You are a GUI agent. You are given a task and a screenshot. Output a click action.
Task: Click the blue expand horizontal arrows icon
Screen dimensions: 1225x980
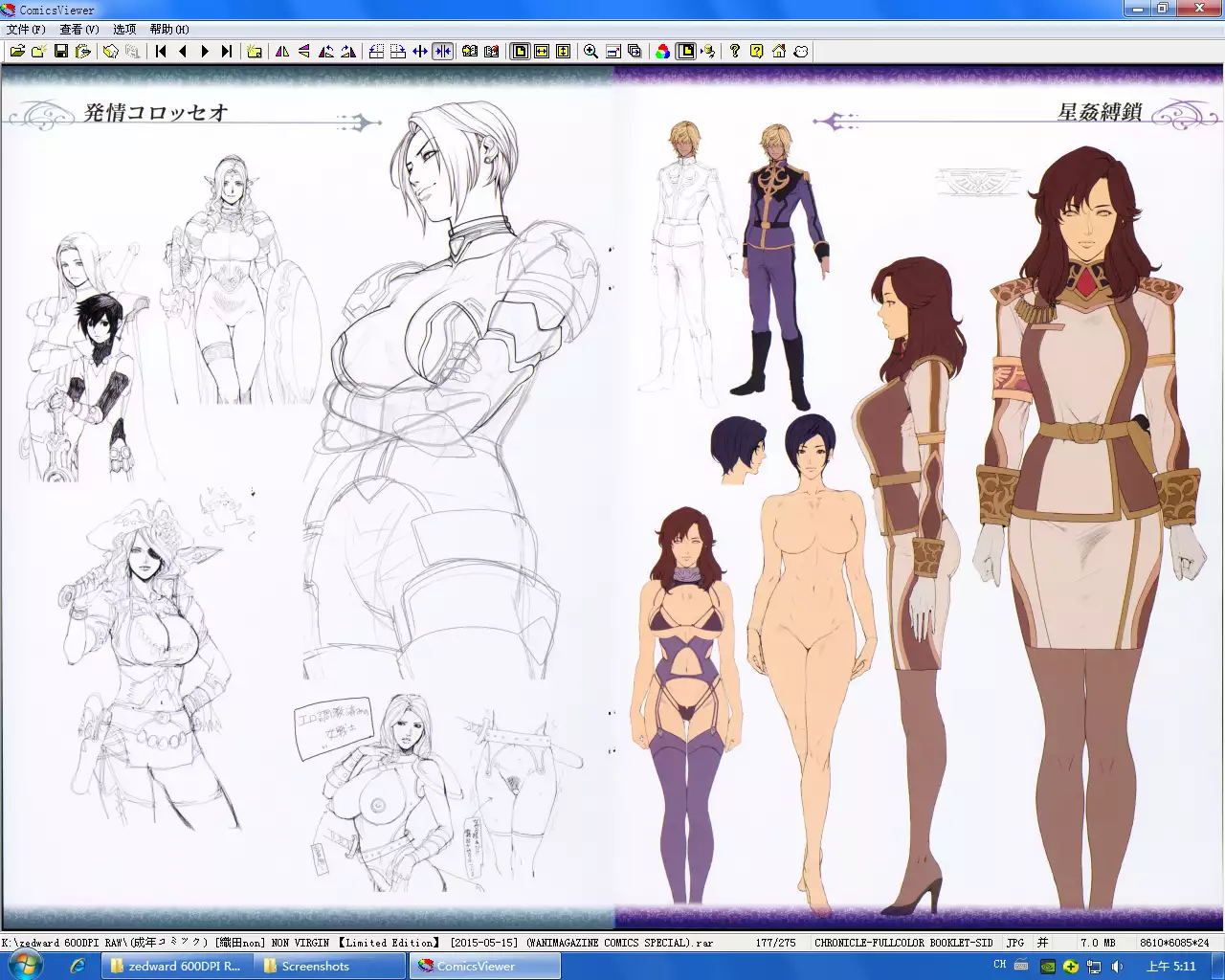coord(420,52)
